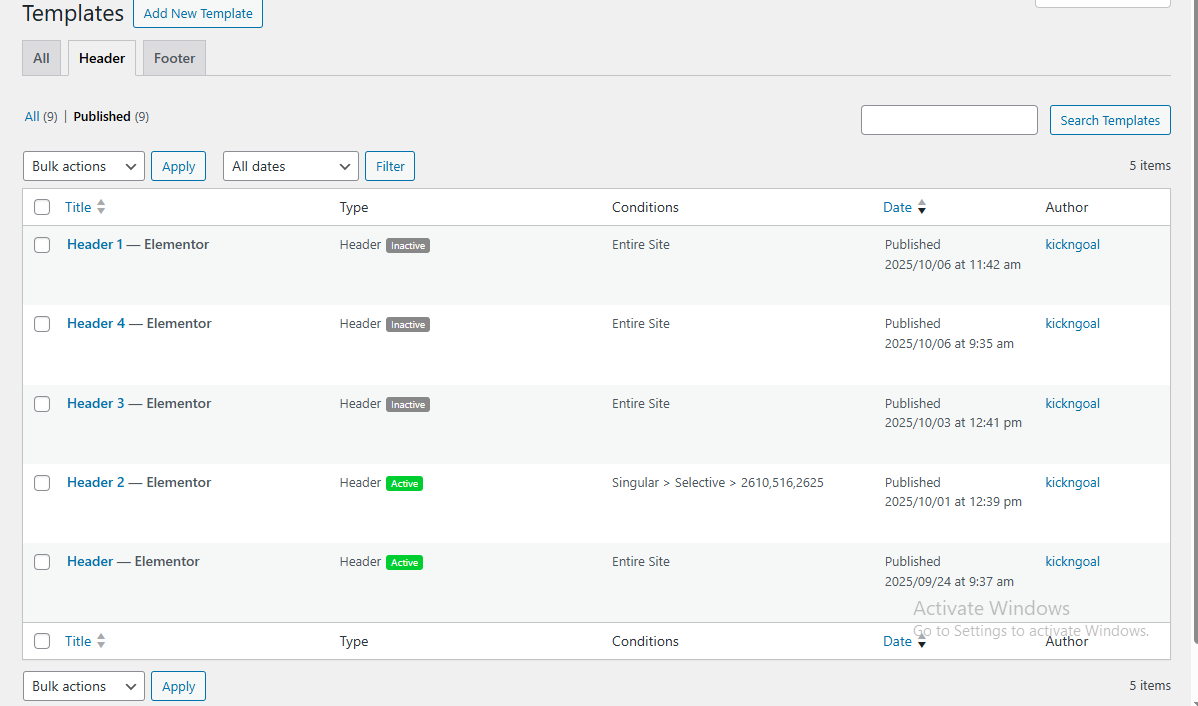
Task: Toggle the select-all checkbox in table header
Action: pos(42,207)
